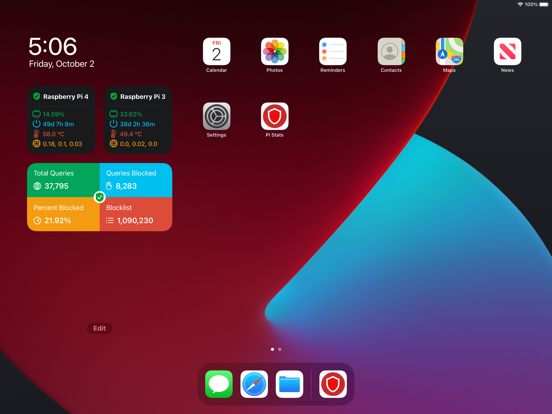The image size is (552, 414).
Task: Launch the Reminders app
Action: pos(333,51)
